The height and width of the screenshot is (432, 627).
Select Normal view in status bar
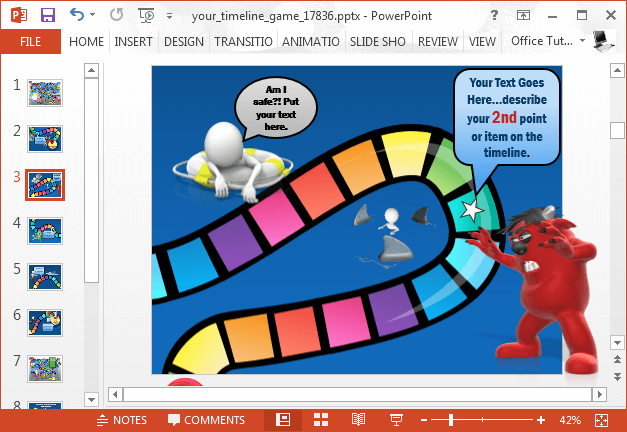[283, 420]
